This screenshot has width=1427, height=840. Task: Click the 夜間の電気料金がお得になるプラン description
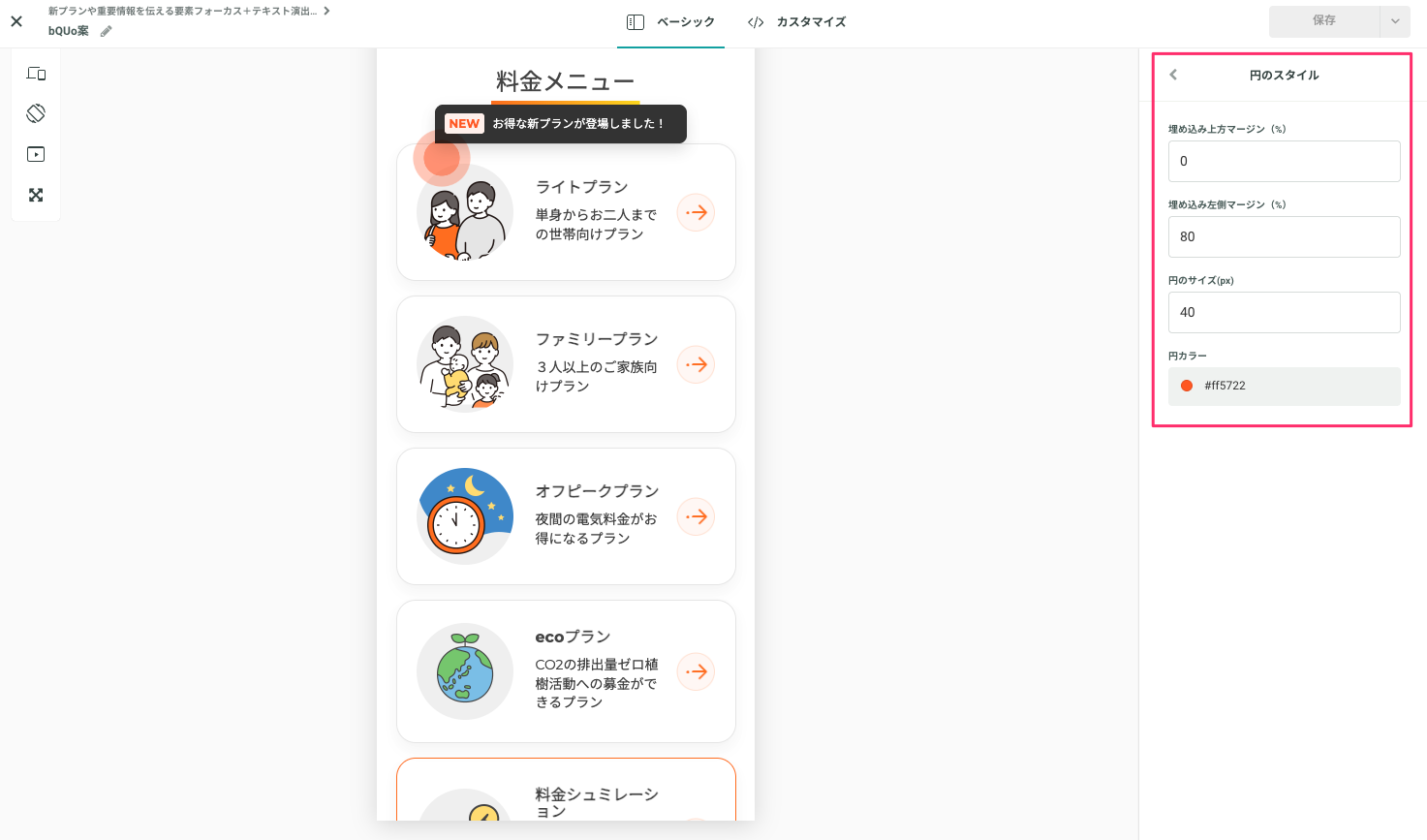(596, 529)
